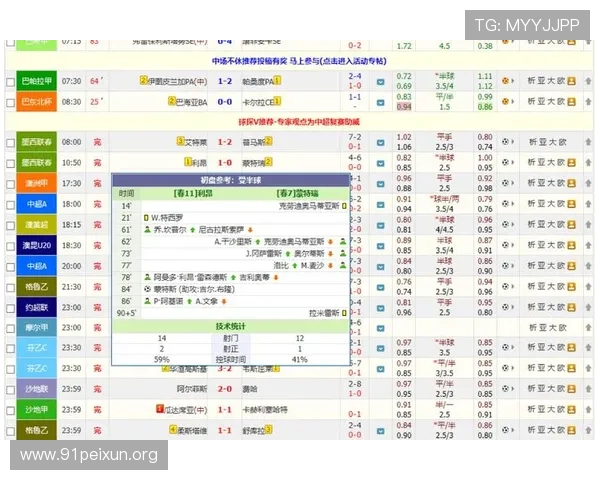Click the 初盘参考 title bar of the popup

(231, 180)
